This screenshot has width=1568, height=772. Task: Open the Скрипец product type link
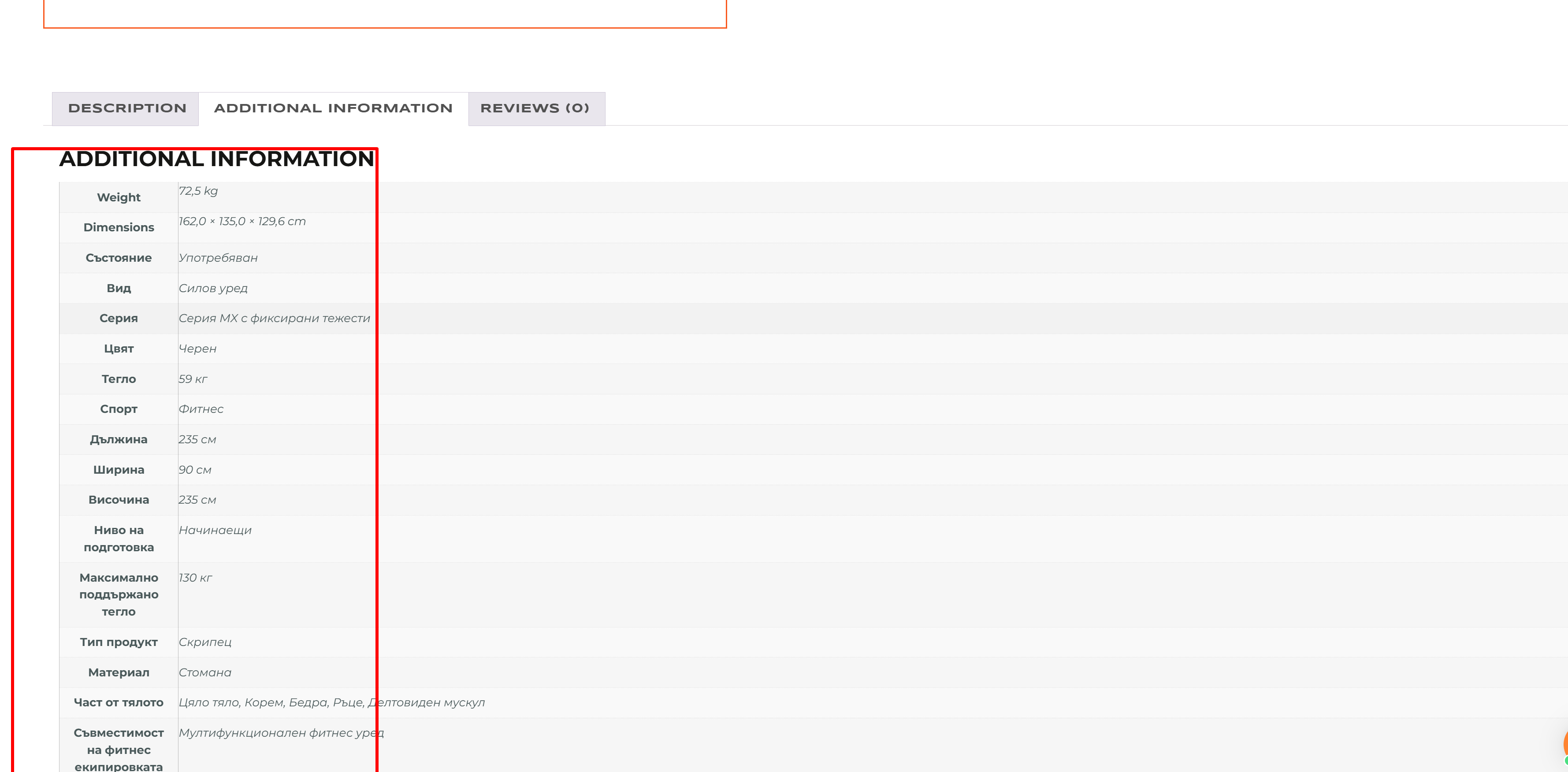coord(205,642)
